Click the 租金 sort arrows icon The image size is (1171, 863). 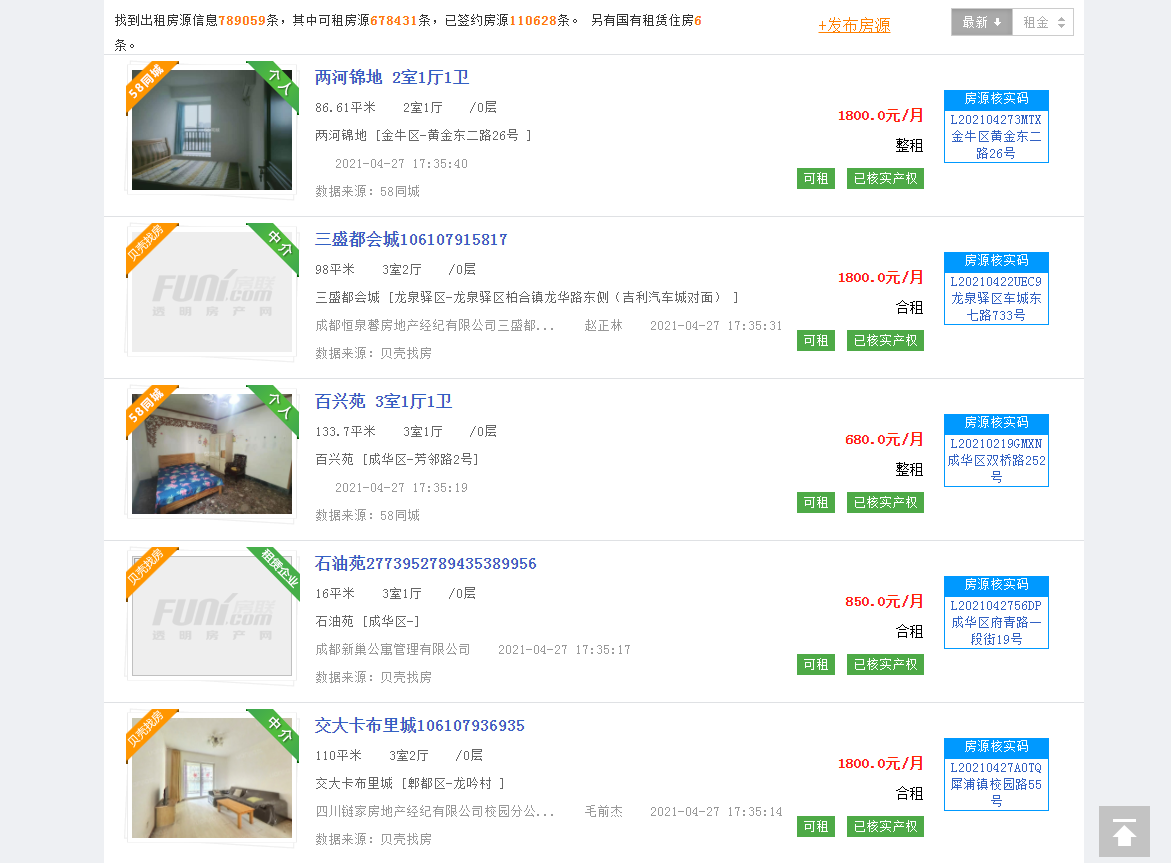tap(1061, 23)
